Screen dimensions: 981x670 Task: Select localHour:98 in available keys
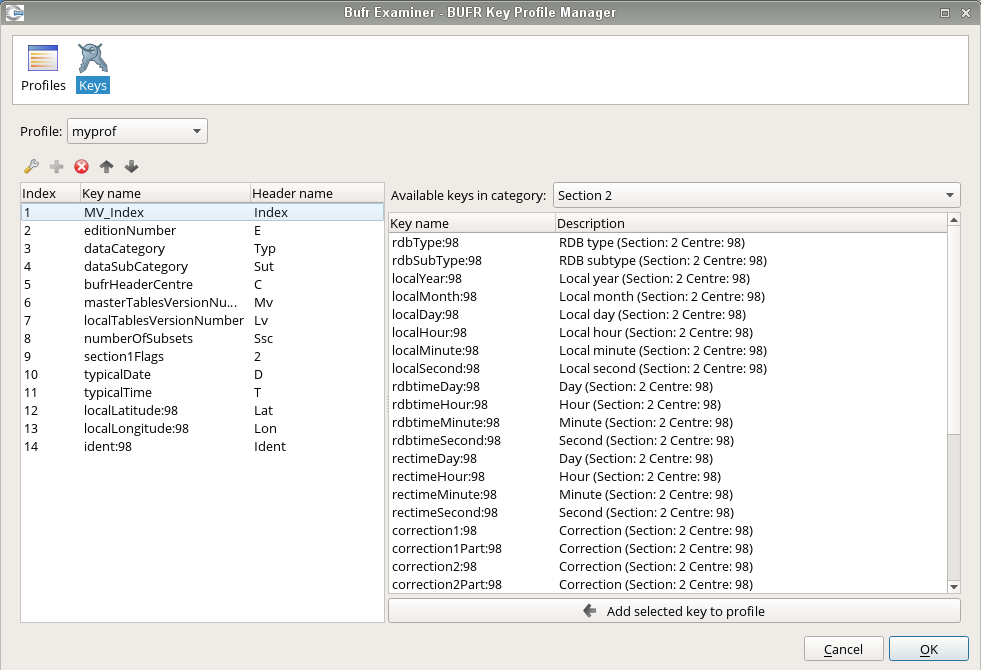(x=668, y=332)
